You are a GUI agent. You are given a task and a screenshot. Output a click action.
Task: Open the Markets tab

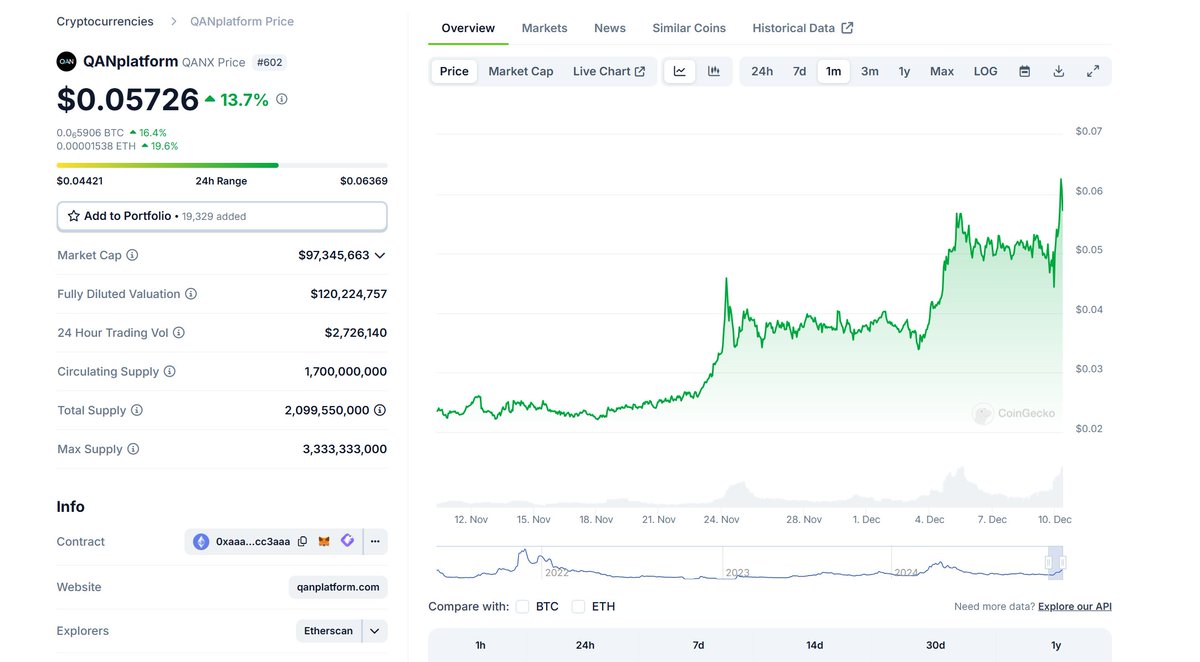544,28
